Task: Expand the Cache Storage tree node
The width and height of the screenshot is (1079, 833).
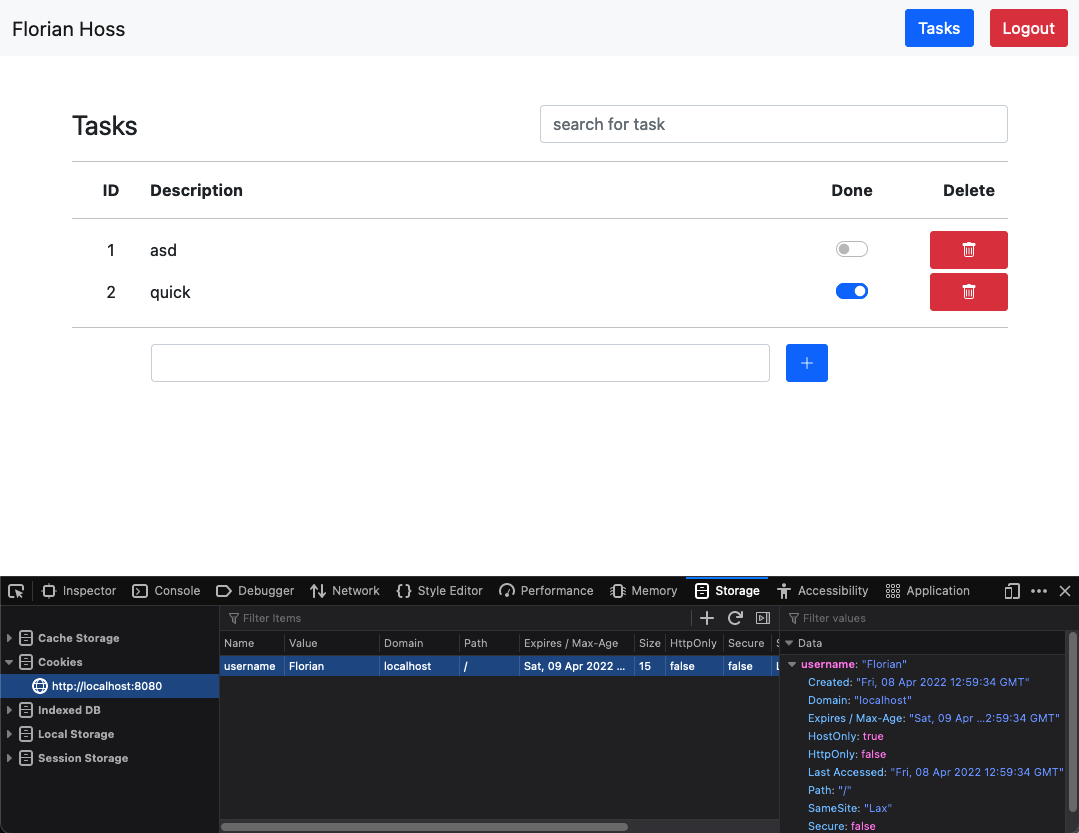Action: [9, 638]
